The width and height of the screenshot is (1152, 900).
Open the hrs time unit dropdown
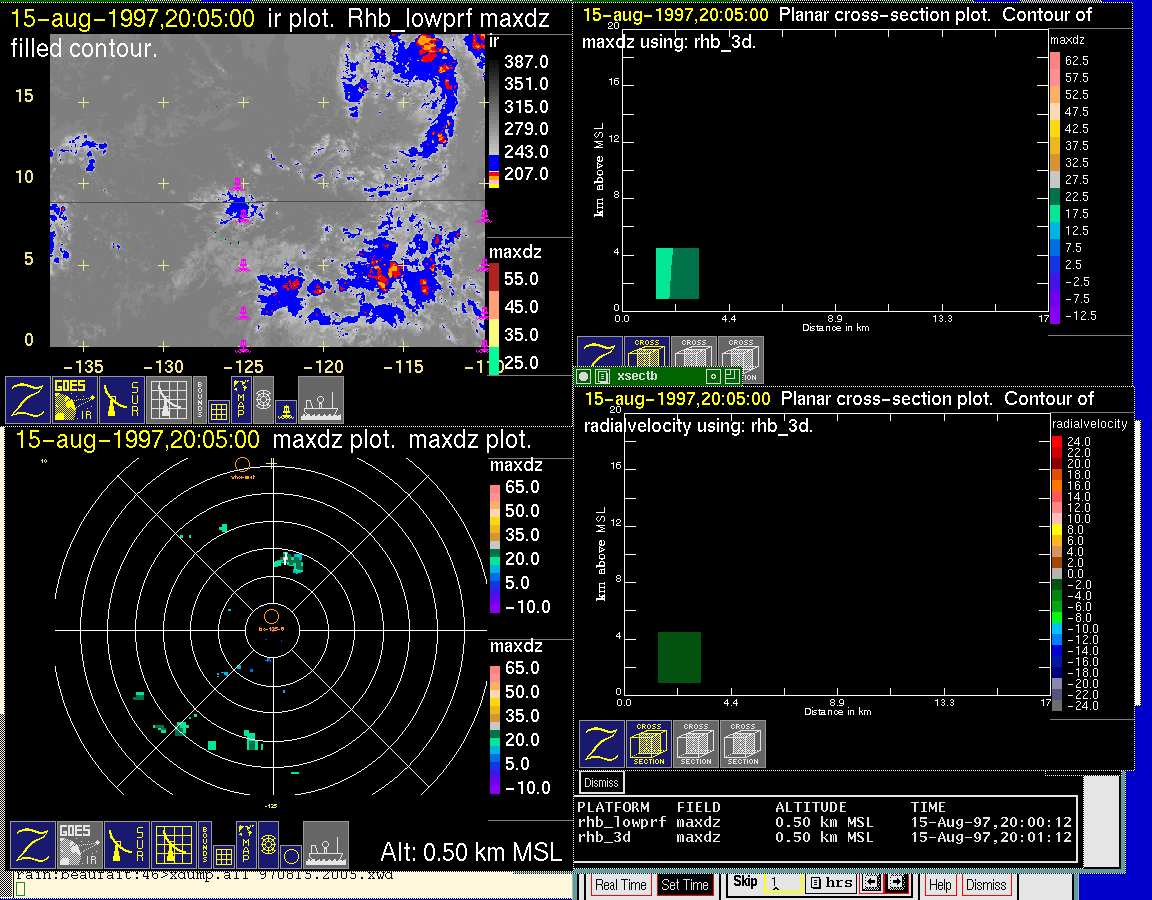pos(830,883)
